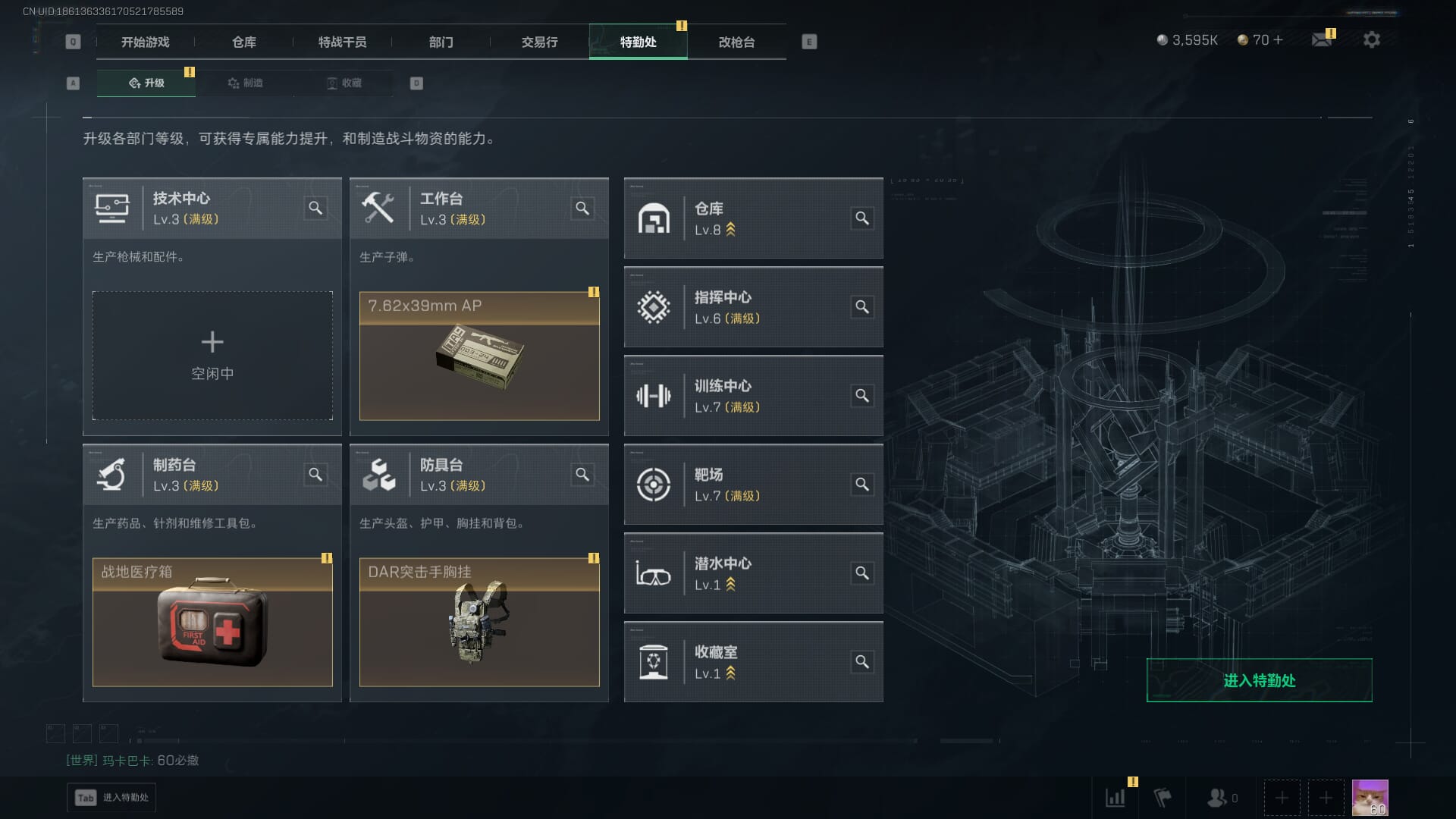Image resolution: width=1456 pixels, height=819 pixels.
Task: Click the 进入特勤处 green button
Action: [1259, 680]
